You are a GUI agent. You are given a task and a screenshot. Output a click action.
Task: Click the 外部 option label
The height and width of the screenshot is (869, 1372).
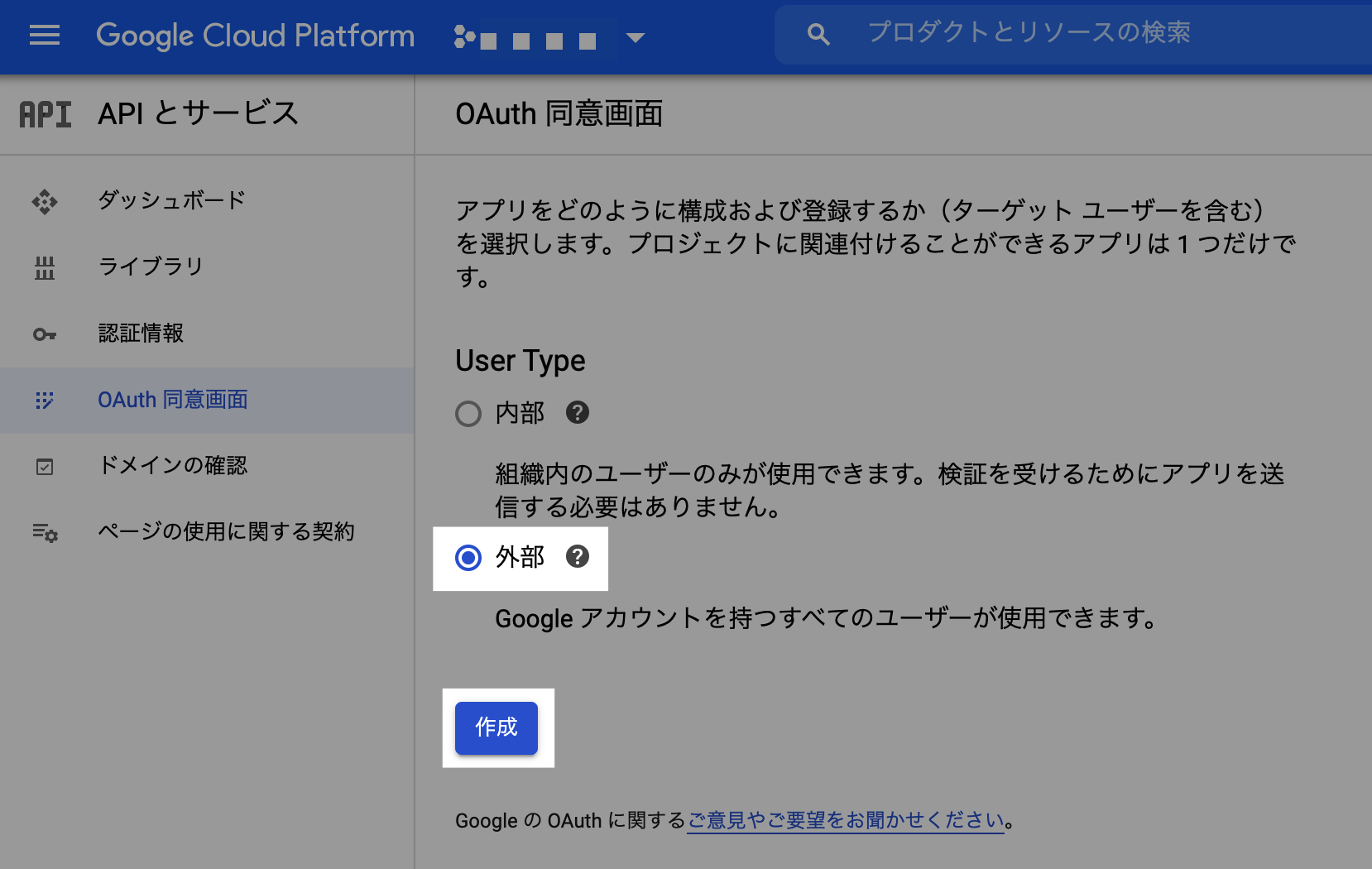pyautogui.click(x=520, y=557)
